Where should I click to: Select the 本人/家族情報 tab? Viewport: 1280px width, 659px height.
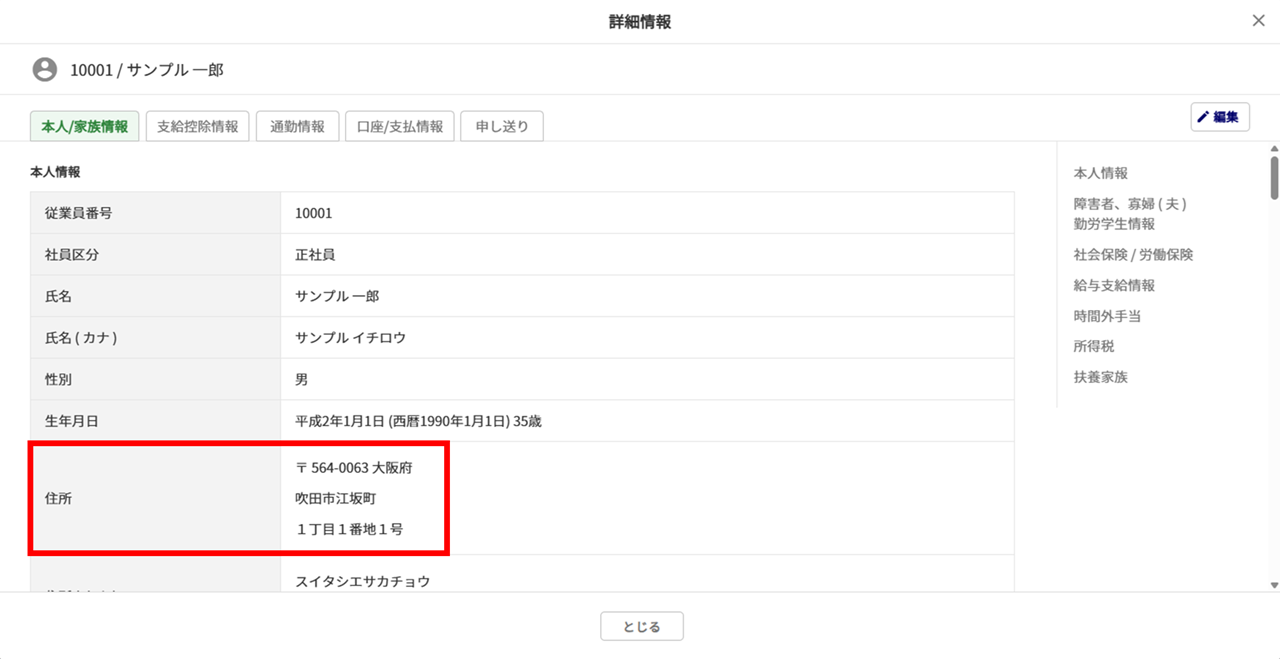click(x=85, y=127)
